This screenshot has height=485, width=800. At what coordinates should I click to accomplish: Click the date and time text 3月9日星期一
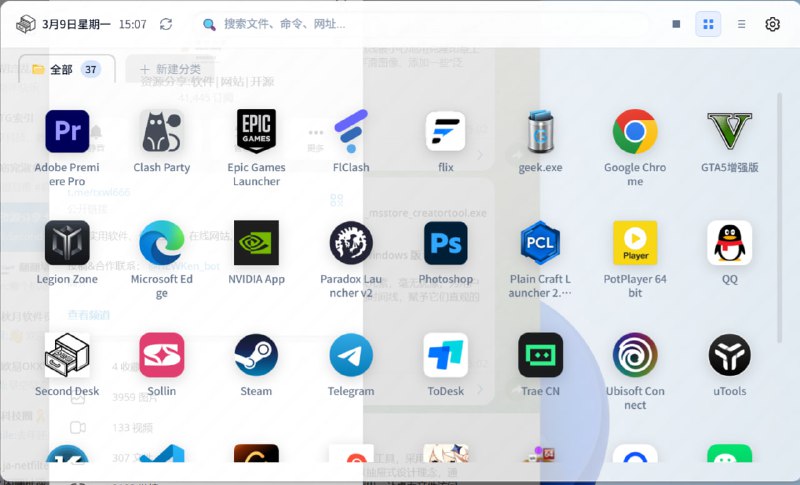coord(76,24)
